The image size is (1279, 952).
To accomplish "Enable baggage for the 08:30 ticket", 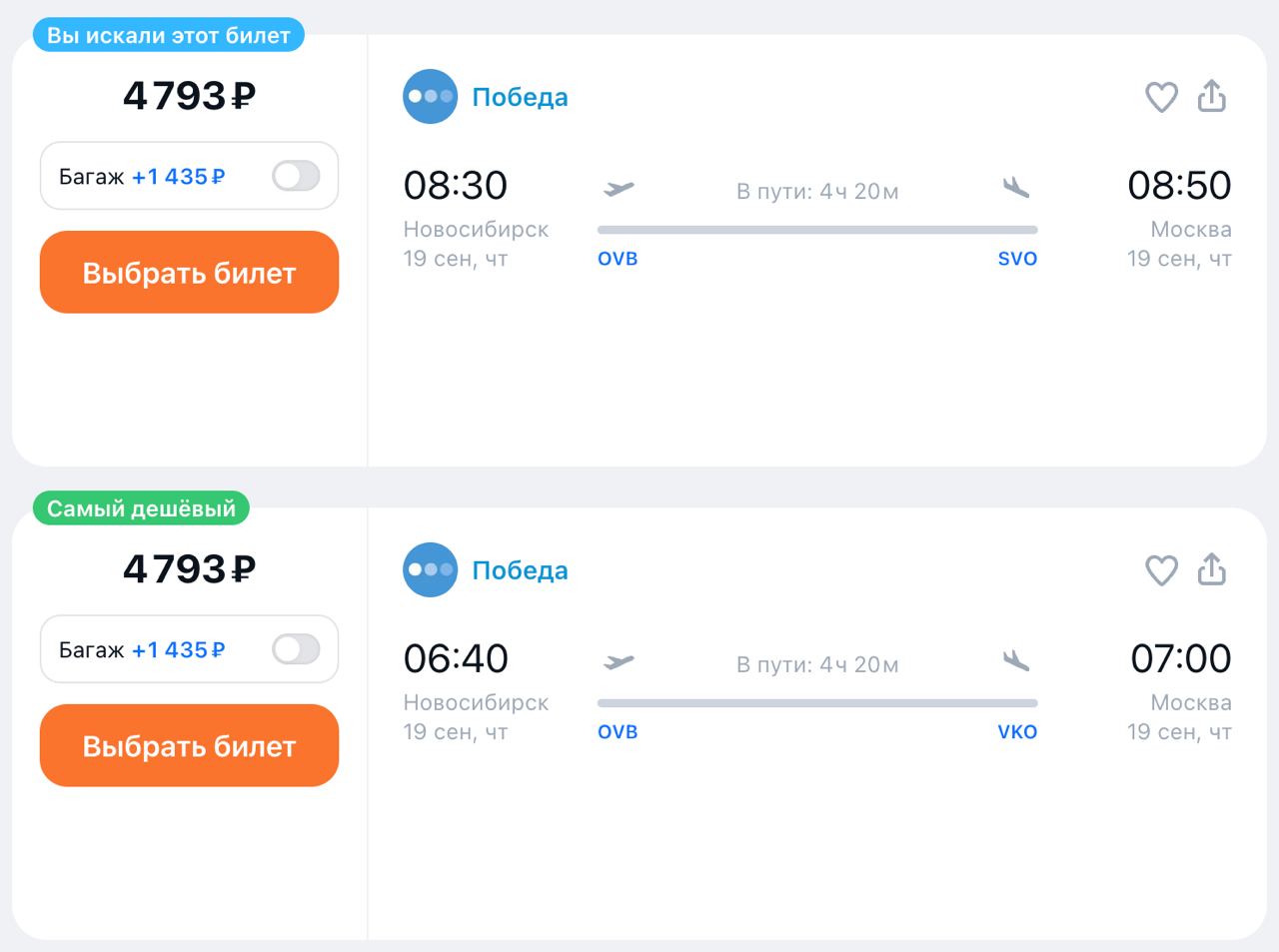I will (296, 177).
